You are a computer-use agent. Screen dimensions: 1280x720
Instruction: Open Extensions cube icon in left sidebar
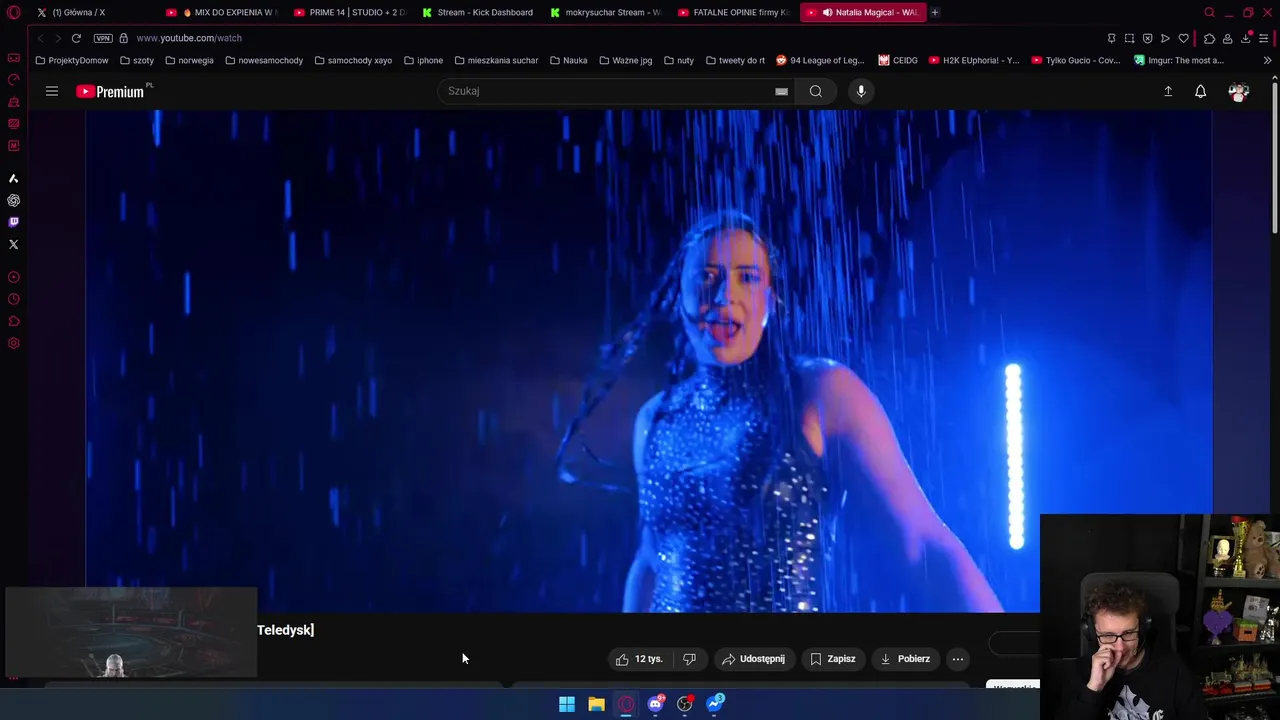tap(13, 321)
